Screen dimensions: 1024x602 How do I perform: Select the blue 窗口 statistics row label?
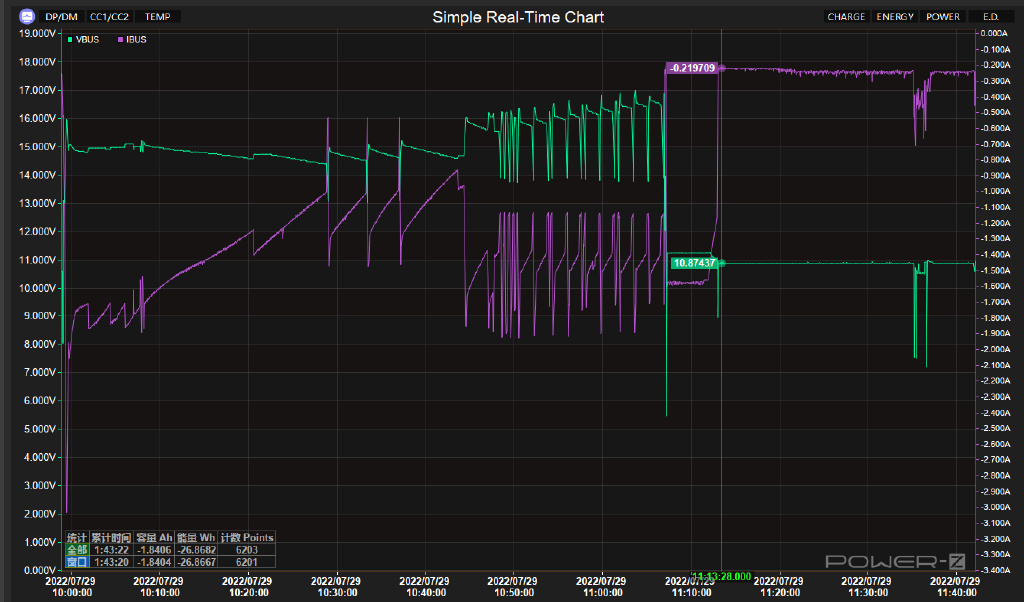pyautogui.click(x=77, y=562)
